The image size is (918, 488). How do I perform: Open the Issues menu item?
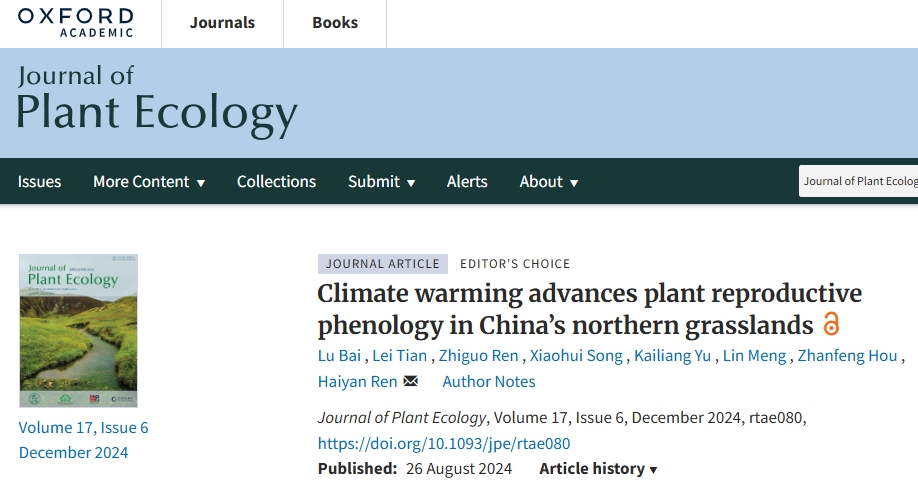point(39,181)
